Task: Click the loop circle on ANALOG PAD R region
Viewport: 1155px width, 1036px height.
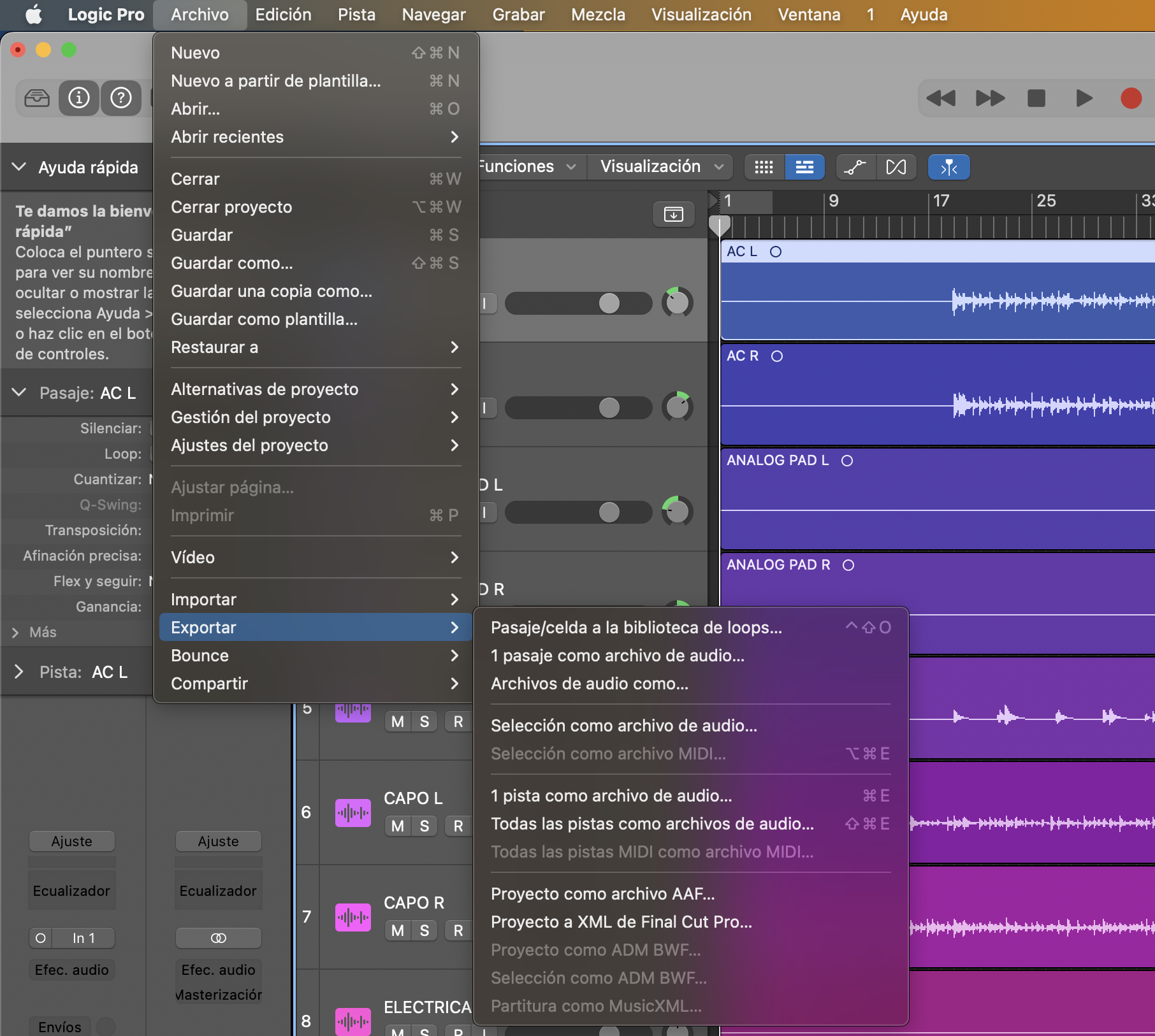Action: tap(848, 565)
